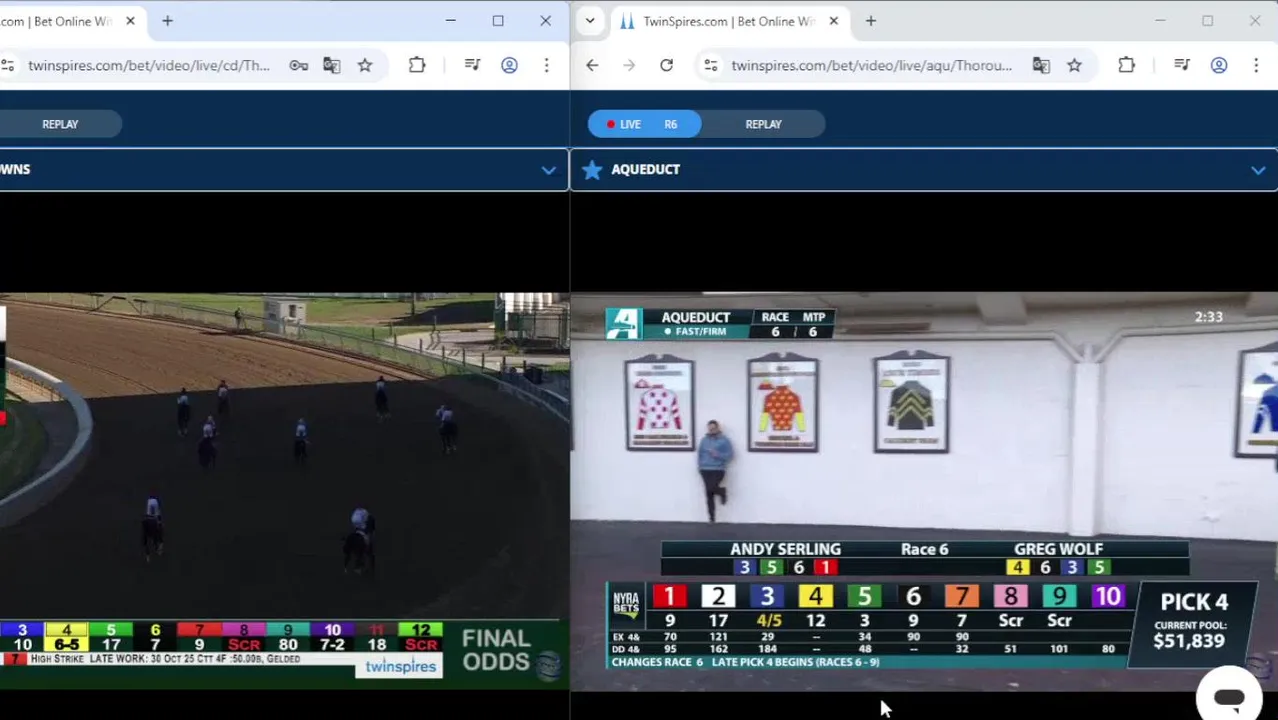The image size is (1278, 720).
Task: Click the GREG WOLF picks label
Action: click(1058, 549)
